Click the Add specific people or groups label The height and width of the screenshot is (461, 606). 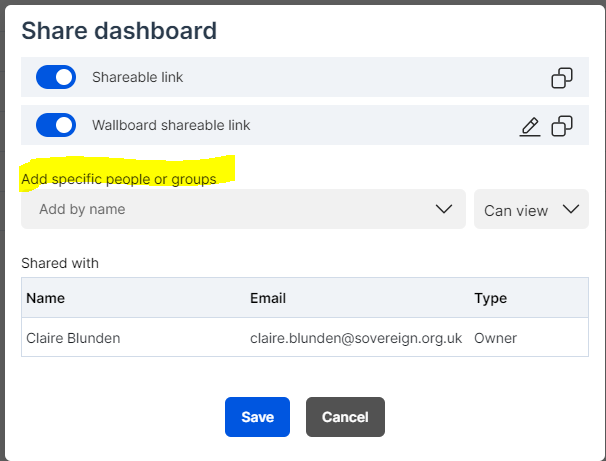[x=119, y=179]
